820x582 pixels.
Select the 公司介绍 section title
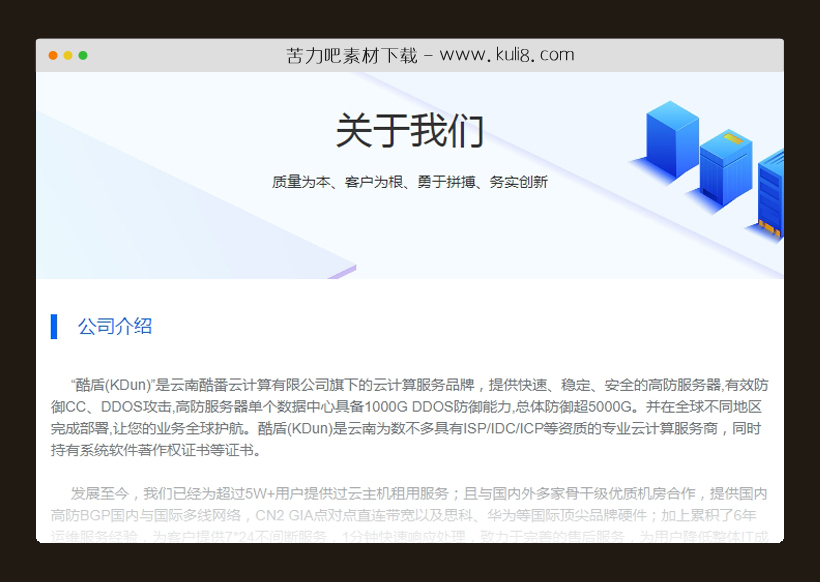[x=113, y=324]
